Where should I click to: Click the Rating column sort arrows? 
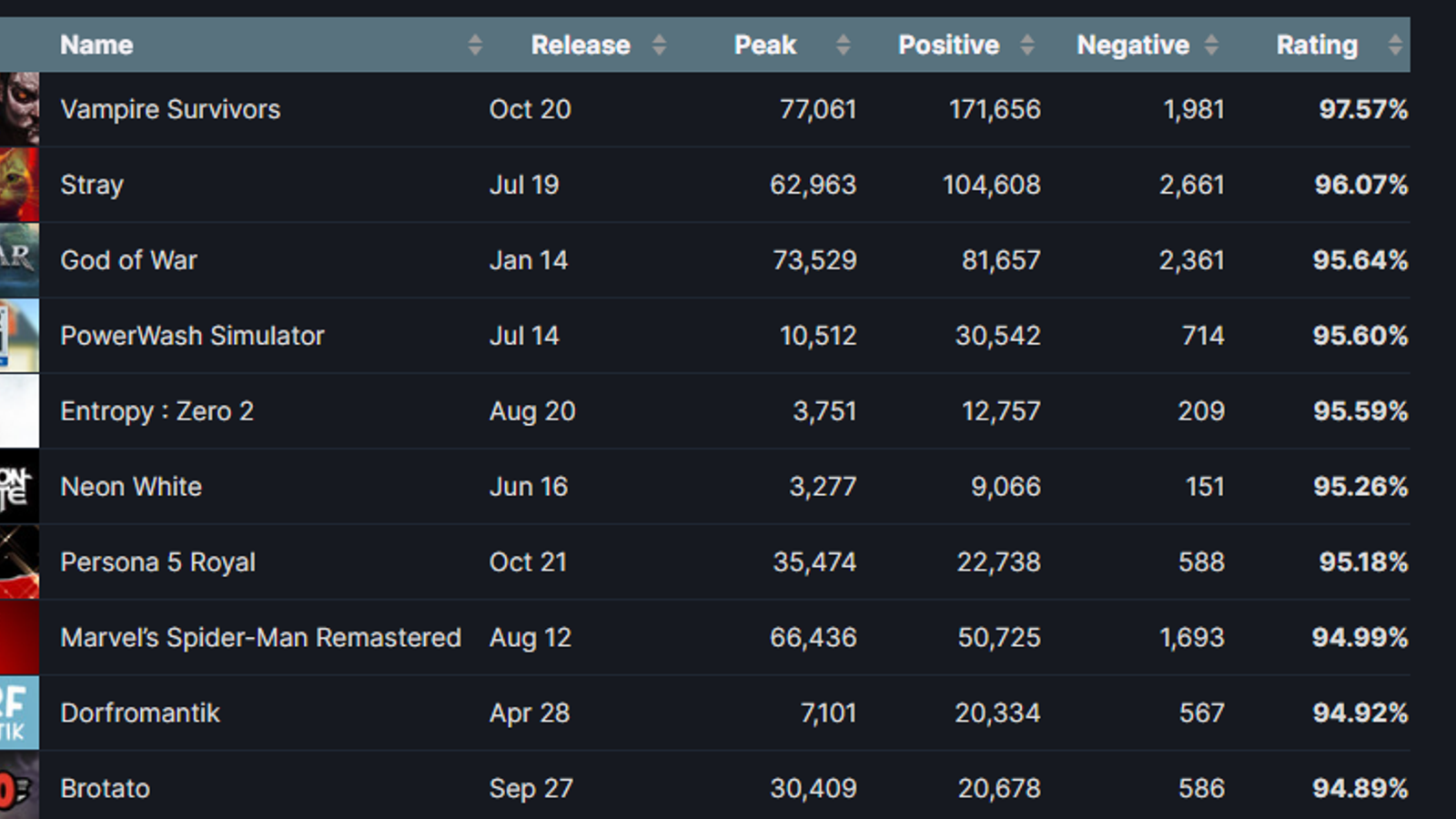pyautogui.click(x=1395, y=45)
